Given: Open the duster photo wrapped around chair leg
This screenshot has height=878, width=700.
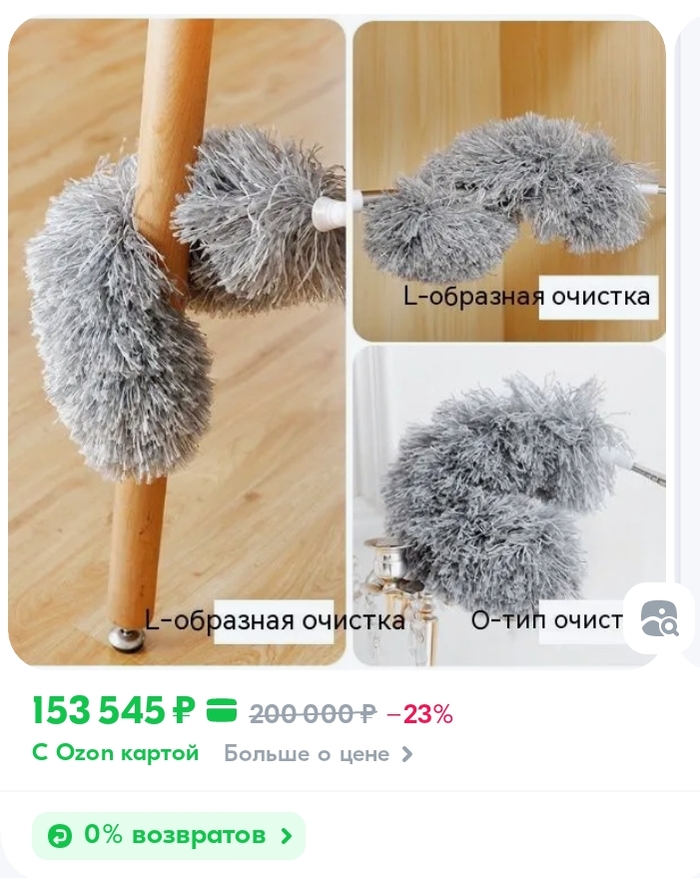Looking at the screenshot, I should (x=177, y=342).
